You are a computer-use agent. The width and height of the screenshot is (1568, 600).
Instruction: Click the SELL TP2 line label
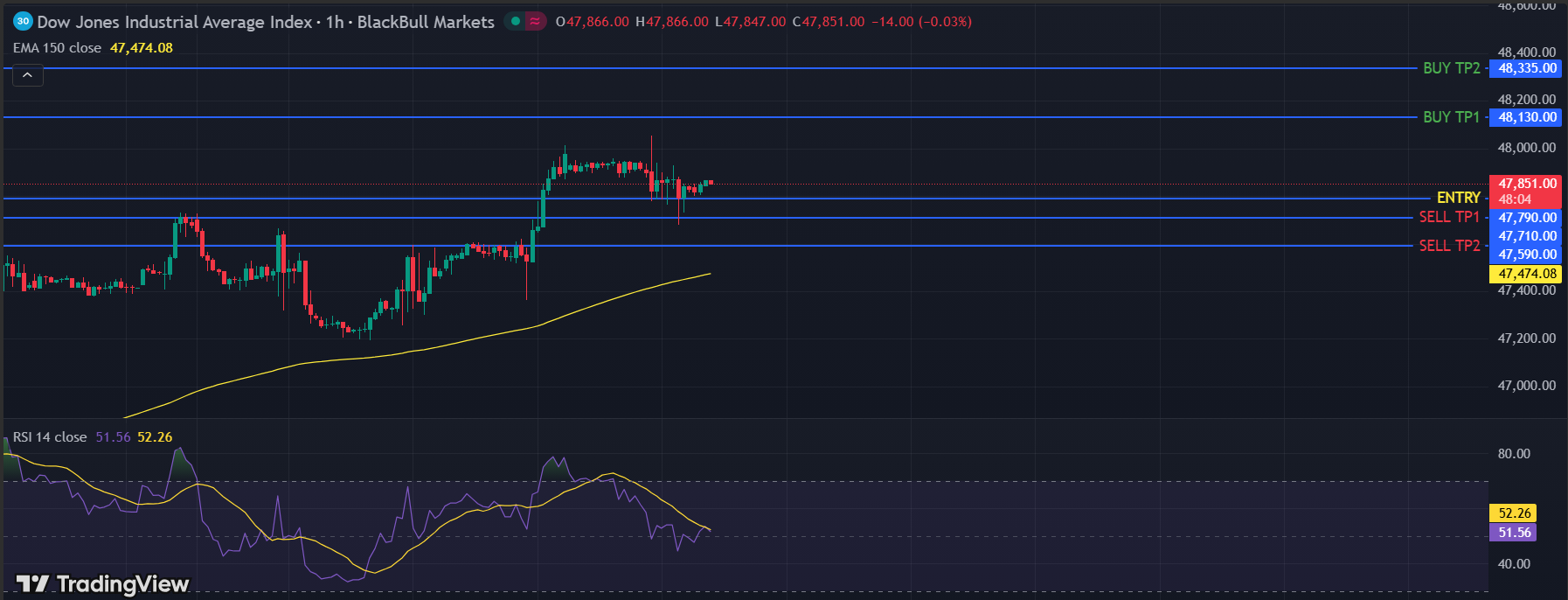[1449, 246]
